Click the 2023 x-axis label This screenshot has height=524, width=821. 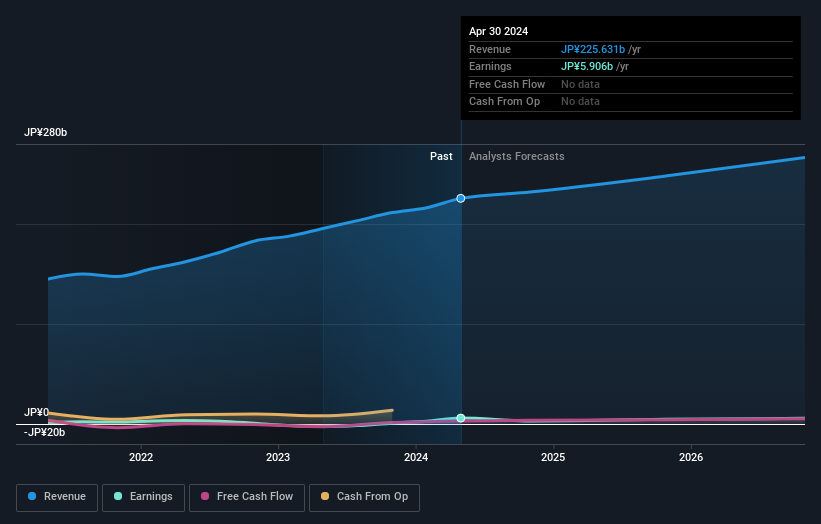(x=278, y=458)
